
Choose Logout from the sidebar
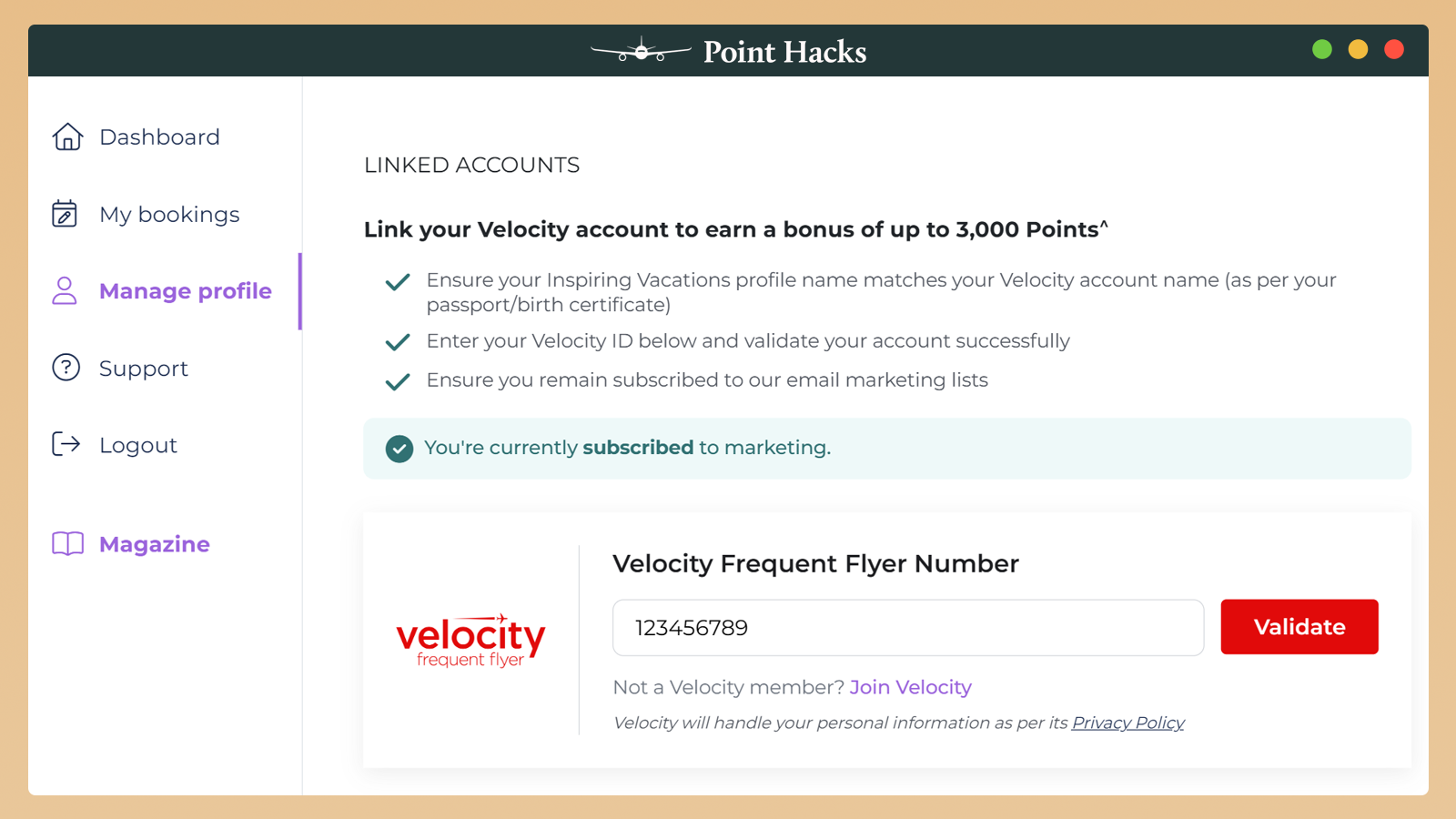pyautogui.click(x=138, y=445)
